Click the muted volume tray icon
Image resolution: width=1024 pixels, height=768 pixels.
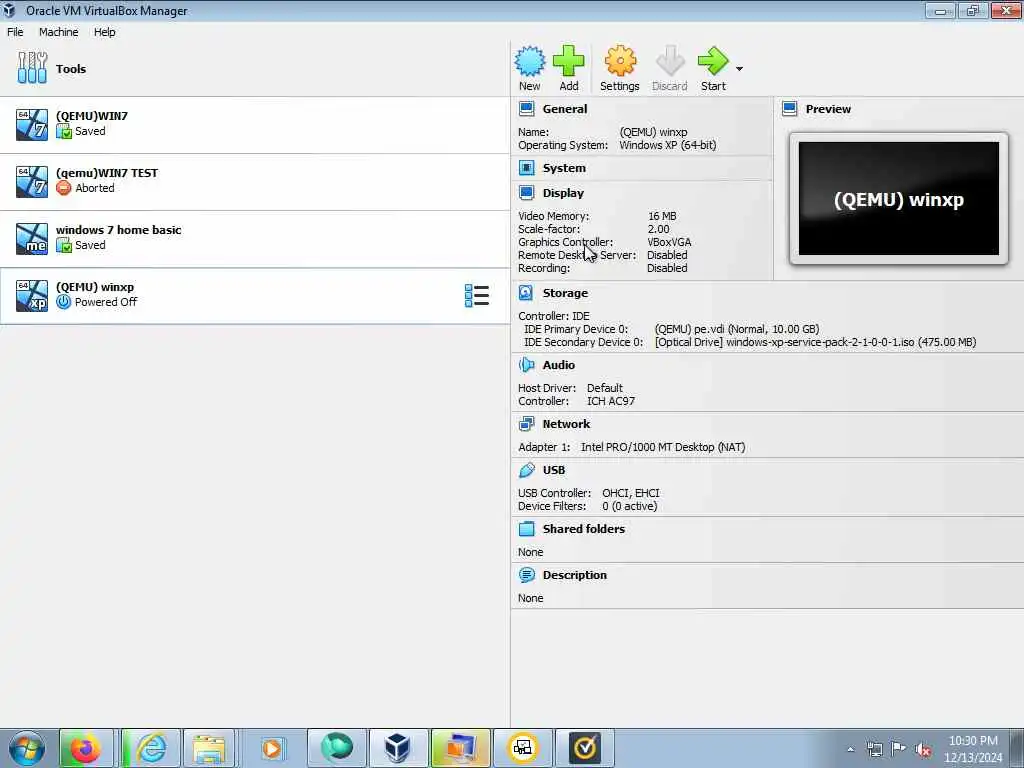pos(923,749)
